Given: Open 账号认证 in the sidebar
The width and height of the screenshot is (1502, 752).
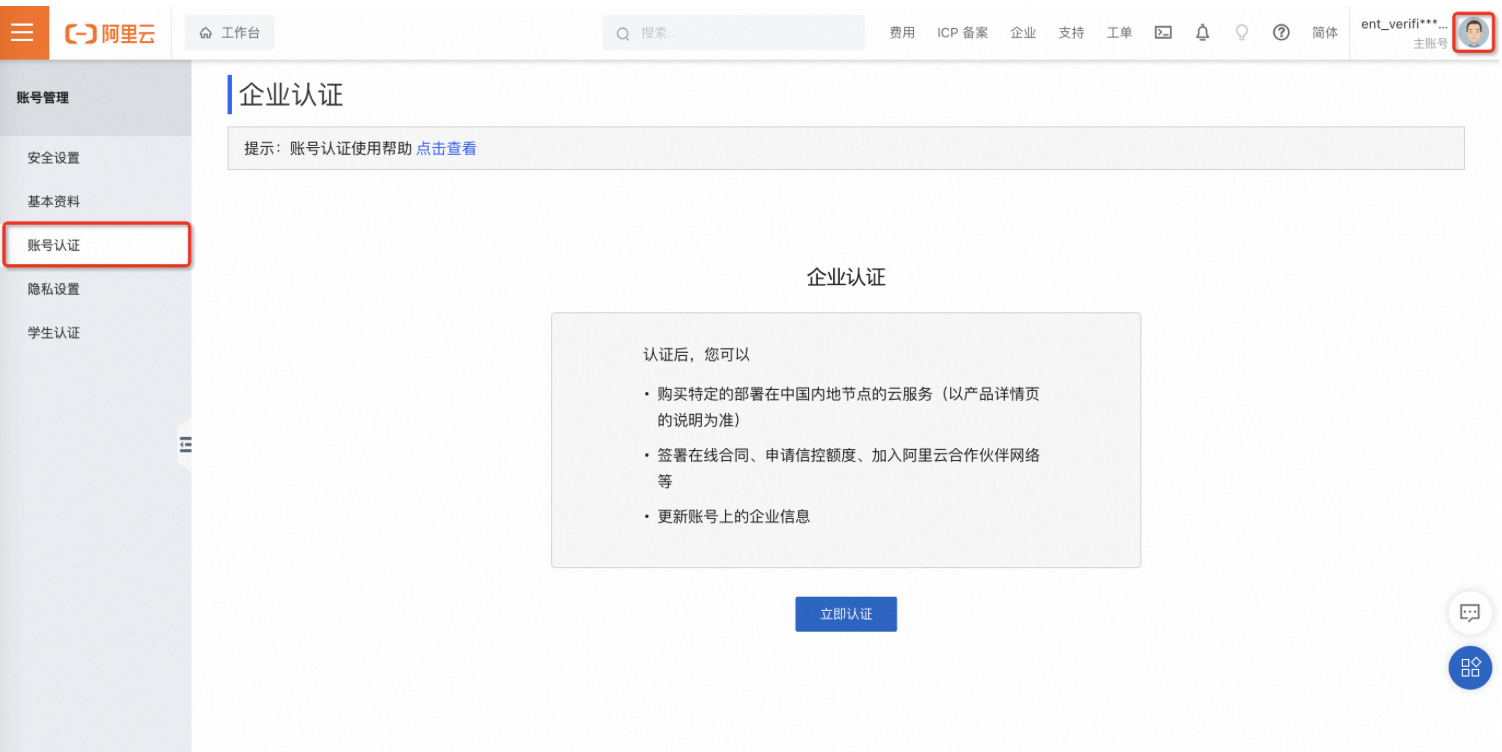Looking at the screenshot, I should coord(54,246).
